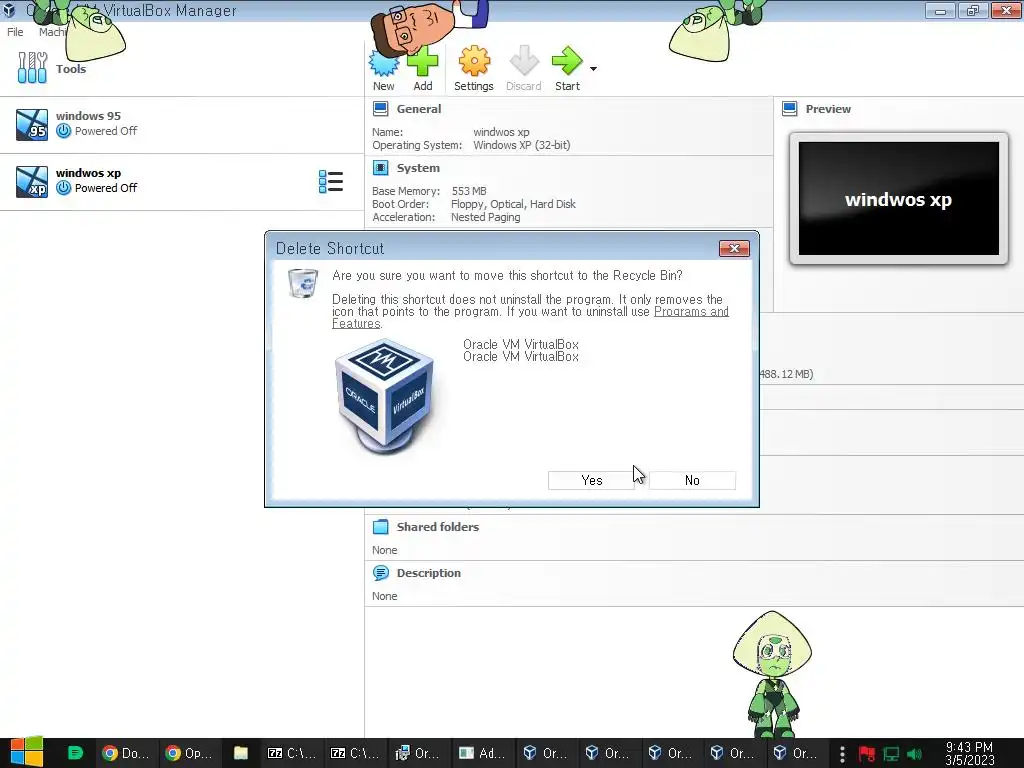Switch to the Ad... taskbar window

point(482,753)
